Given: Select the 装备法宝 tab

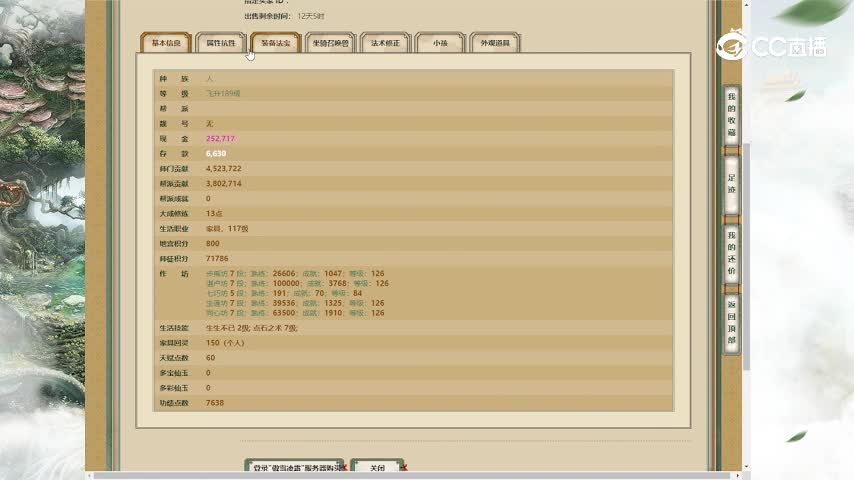Looking at the screenshot, I should [x=276, y=43].
